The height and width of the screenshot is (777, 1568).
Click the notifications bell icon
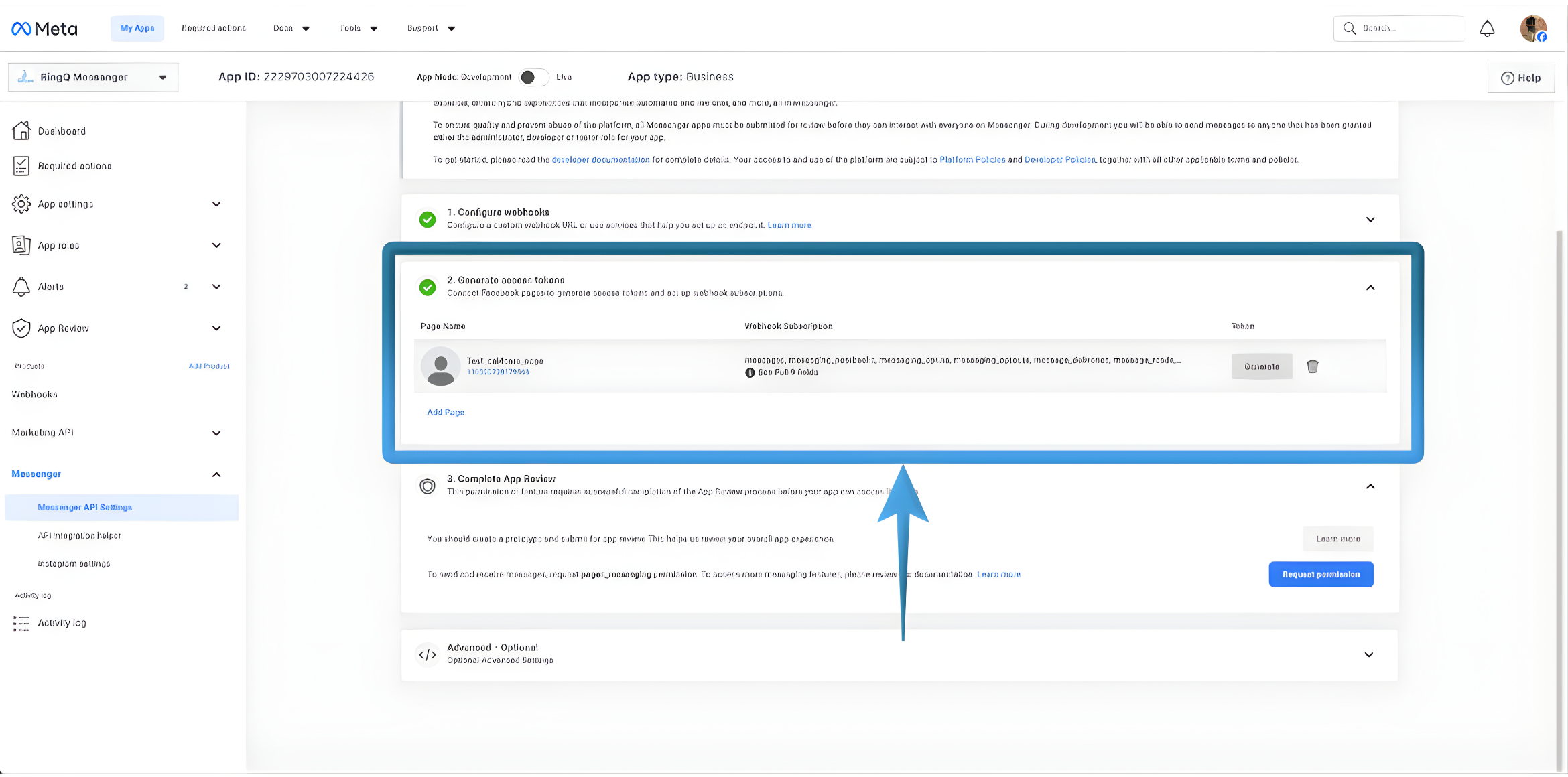point(1487,29)
